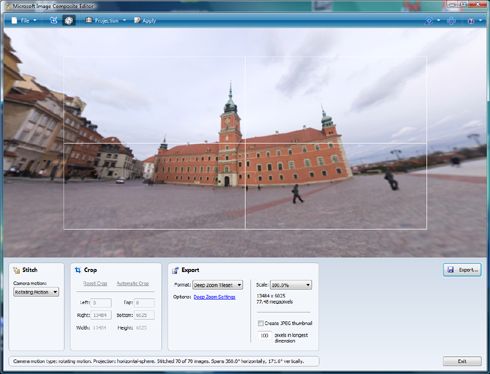Select the crop tool icon in the toolbar
This screenshot has width=490, height=374.
[54, 20]
